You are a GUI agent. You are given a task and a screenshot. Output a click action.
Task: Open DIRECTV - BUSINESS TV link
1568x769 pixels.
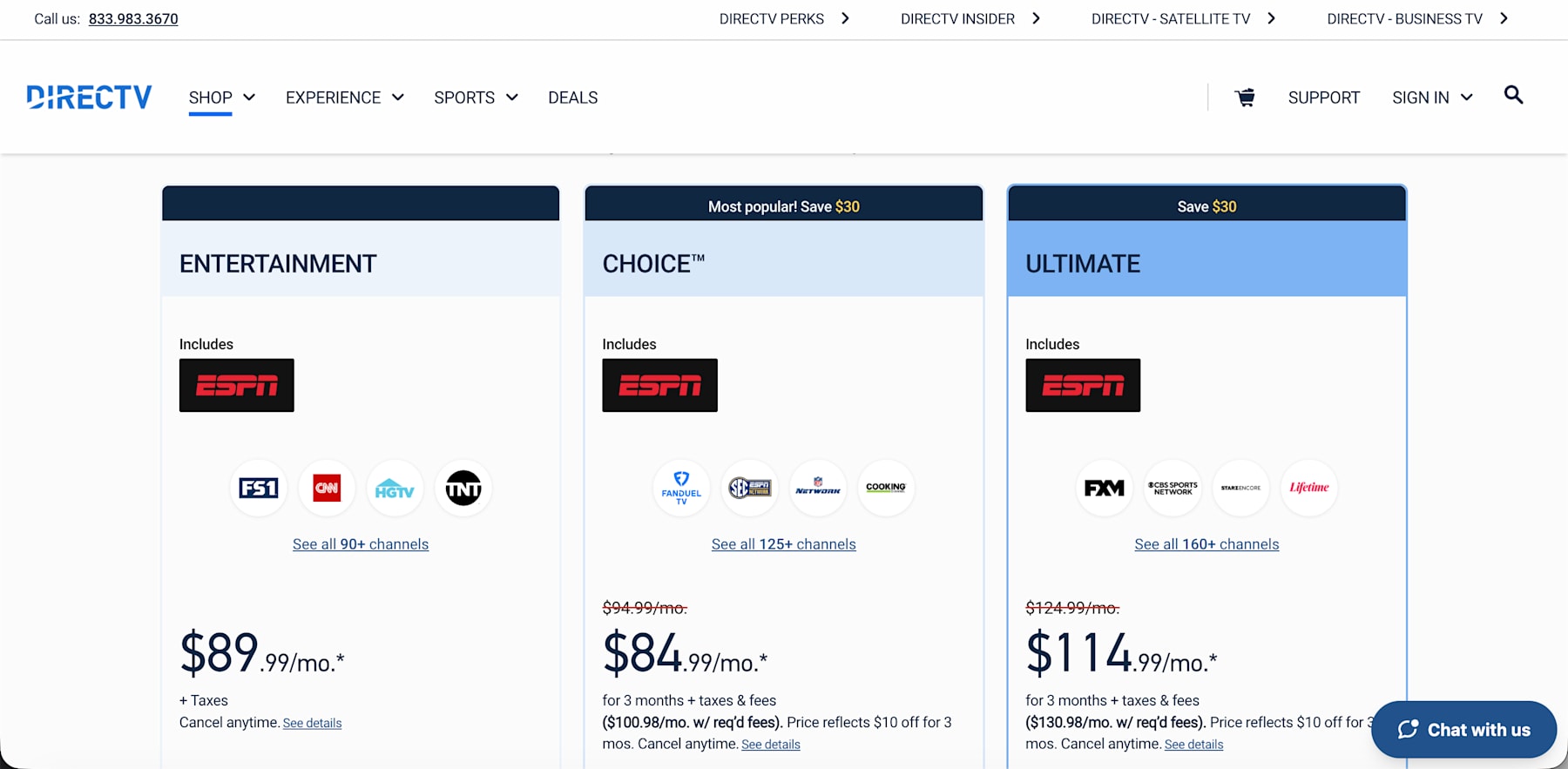pos(1404,19)
